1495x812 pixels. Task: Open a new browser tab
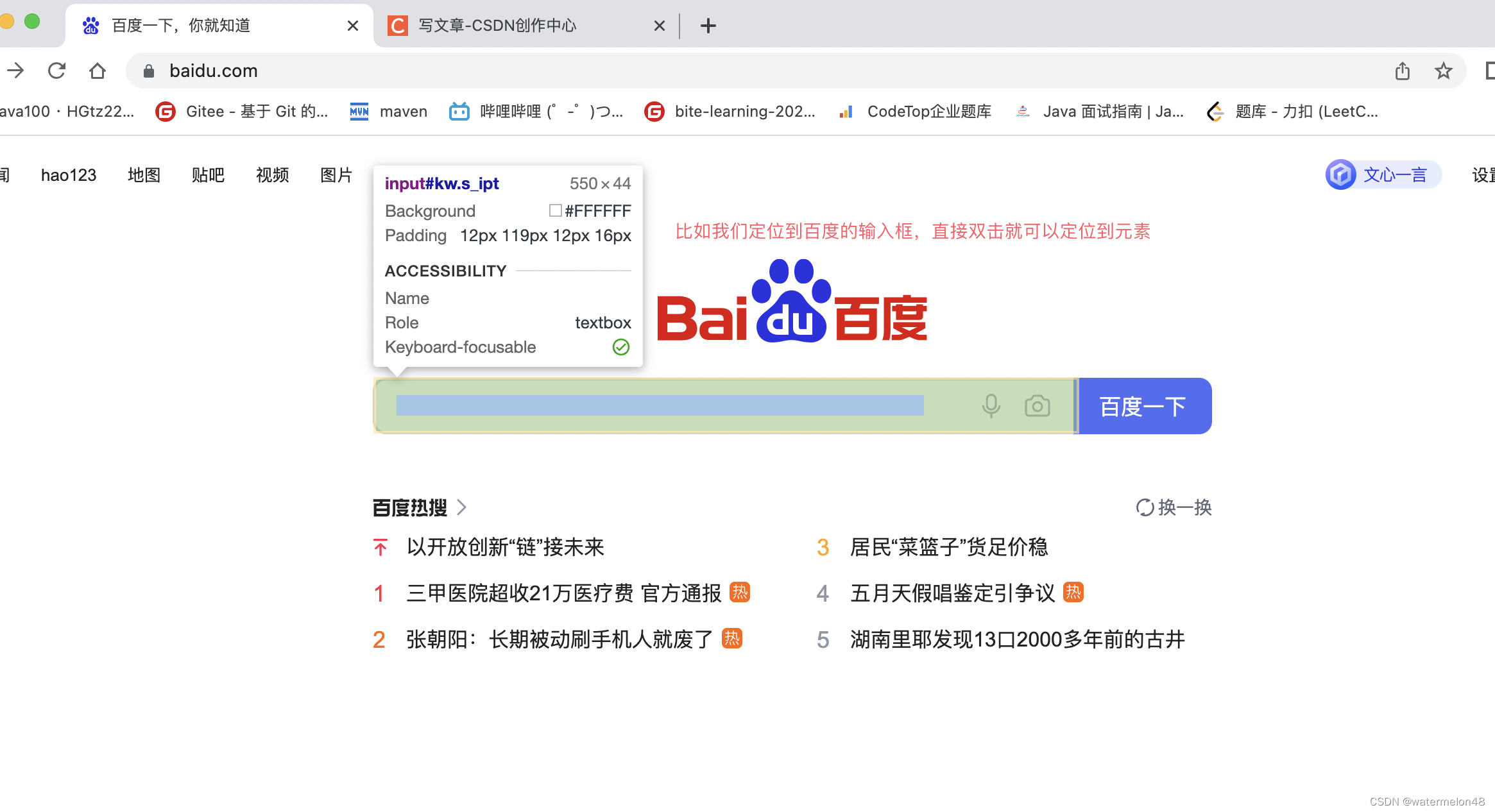click(x=708, y=26)
